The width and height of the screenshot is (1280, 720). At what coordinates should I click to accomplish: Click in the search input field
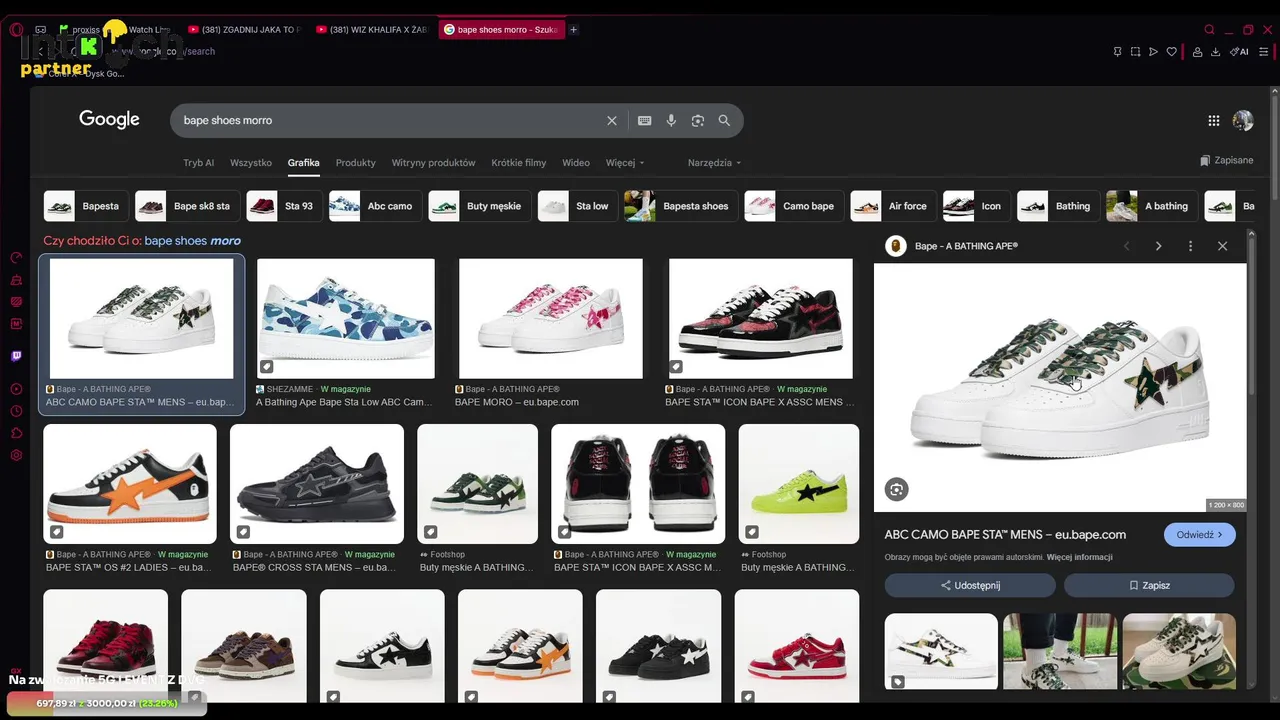coord(390,120)
